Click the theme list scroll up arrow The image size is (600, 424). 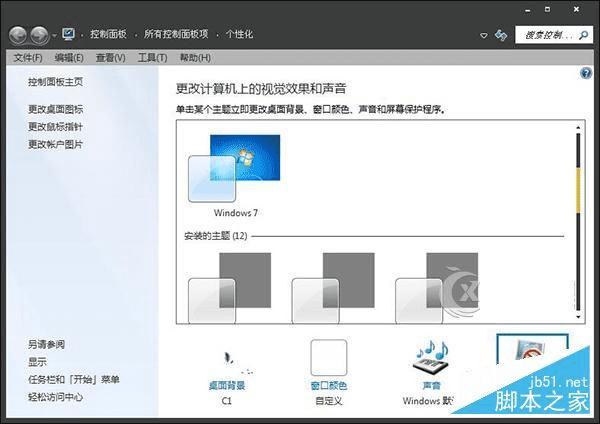point(578,127)
